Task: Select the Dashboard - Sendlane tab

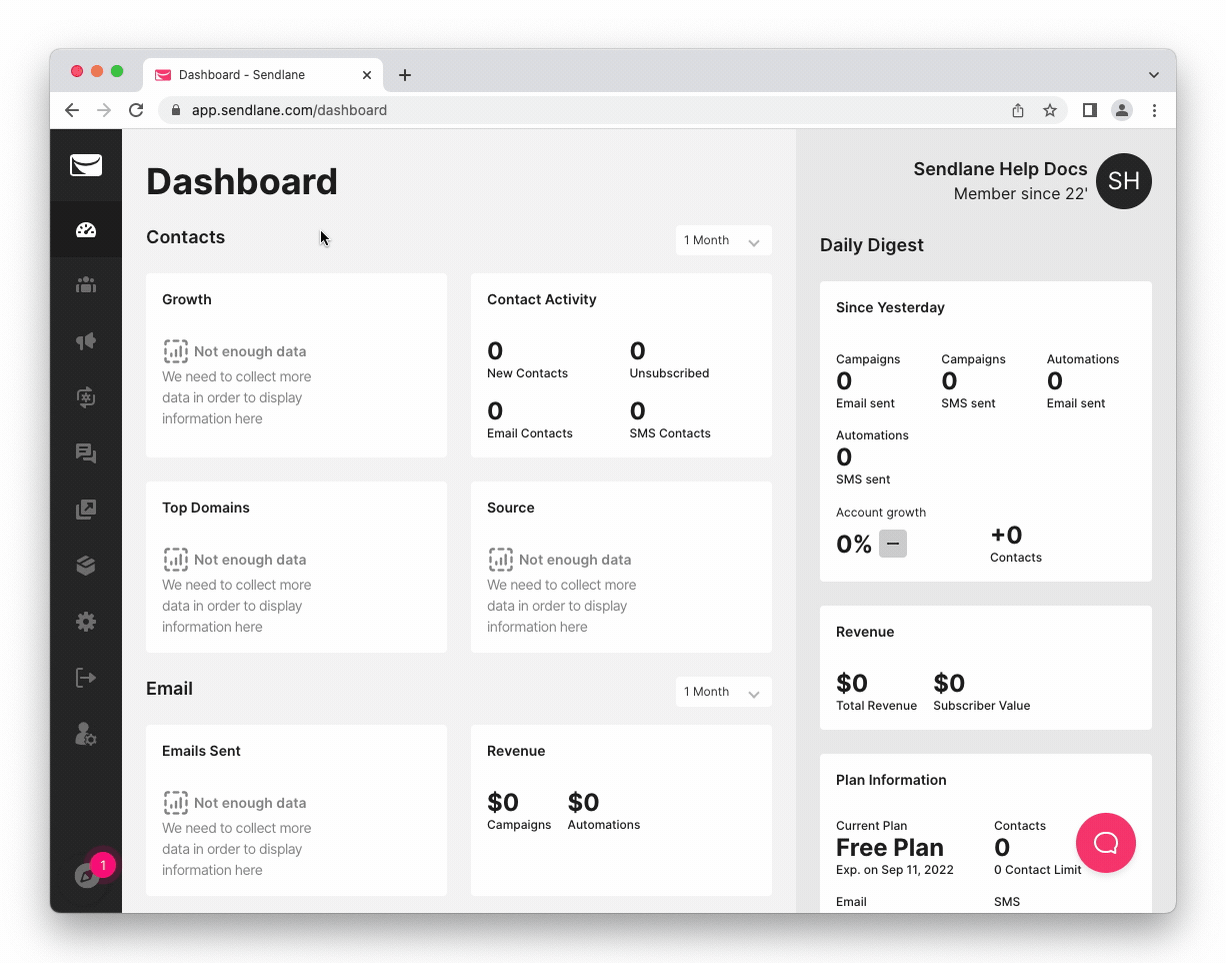Action: point(262,75)
